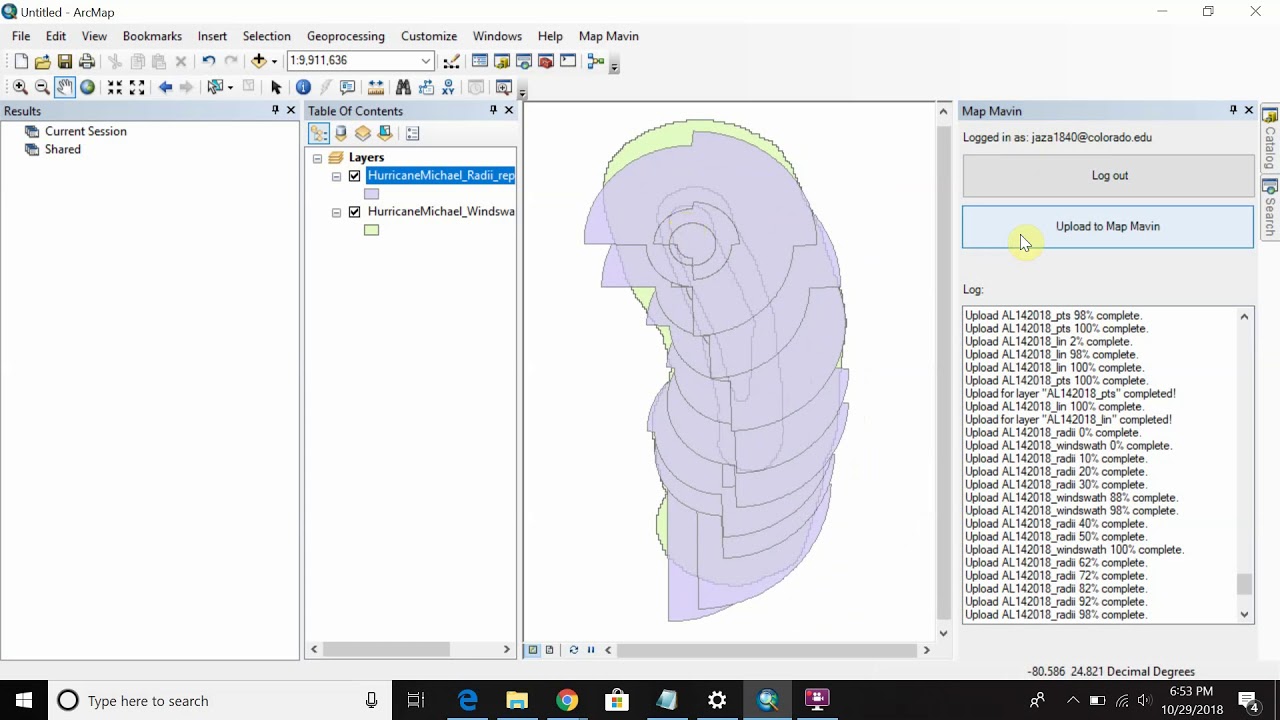
Task: Open the map scale dropdown
Action: (426, 61)
